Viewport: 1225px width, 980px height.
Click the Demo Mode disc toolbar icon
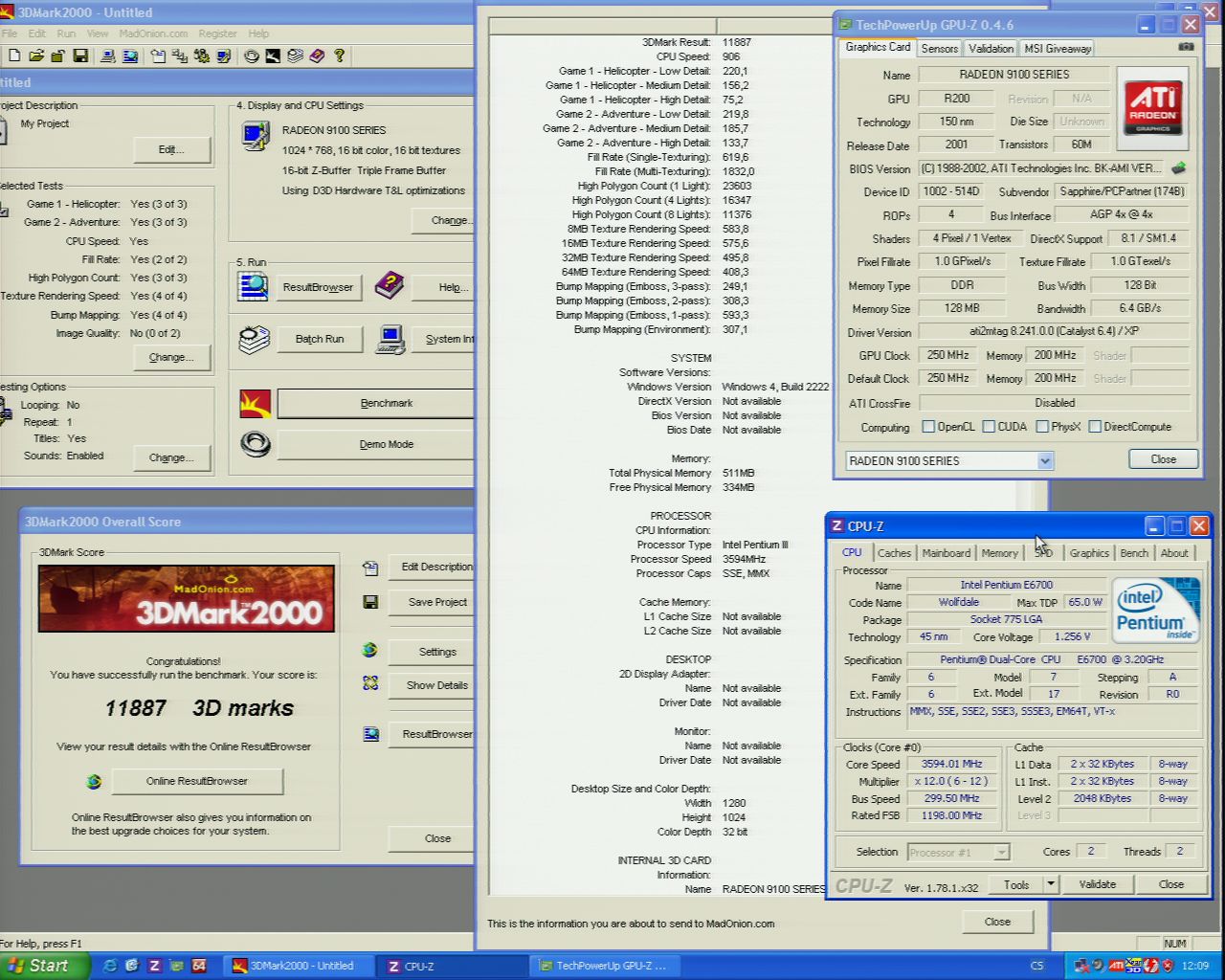pos(252,56)
